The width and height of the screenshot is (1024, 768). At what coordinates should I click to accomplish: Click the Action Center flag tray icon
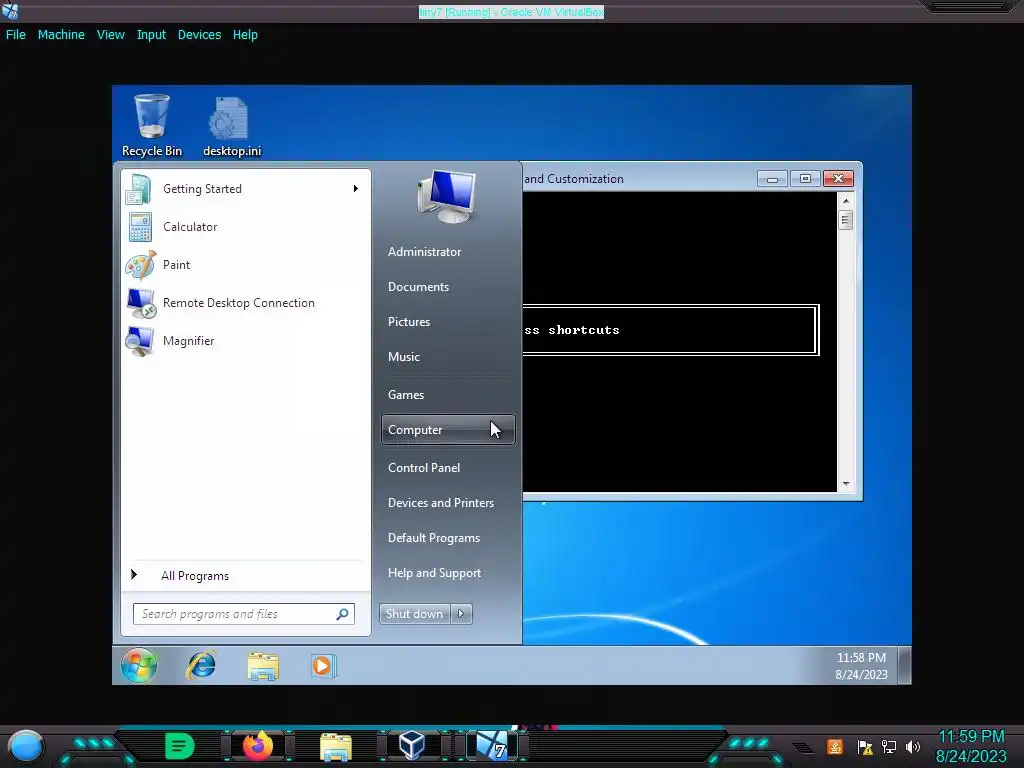tap(865, 746)
